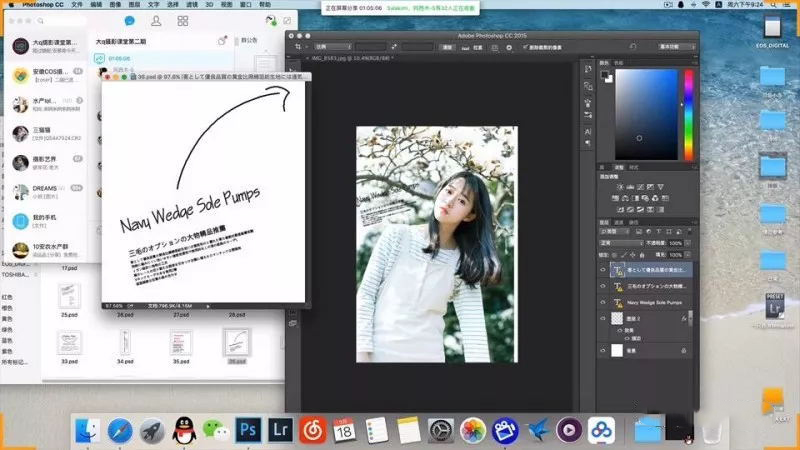The height and width of the screenshot is (450, 800).
Task: Open the QQ messages chat bubble icon
Action: pyautogui.click(x=130, y=21)
